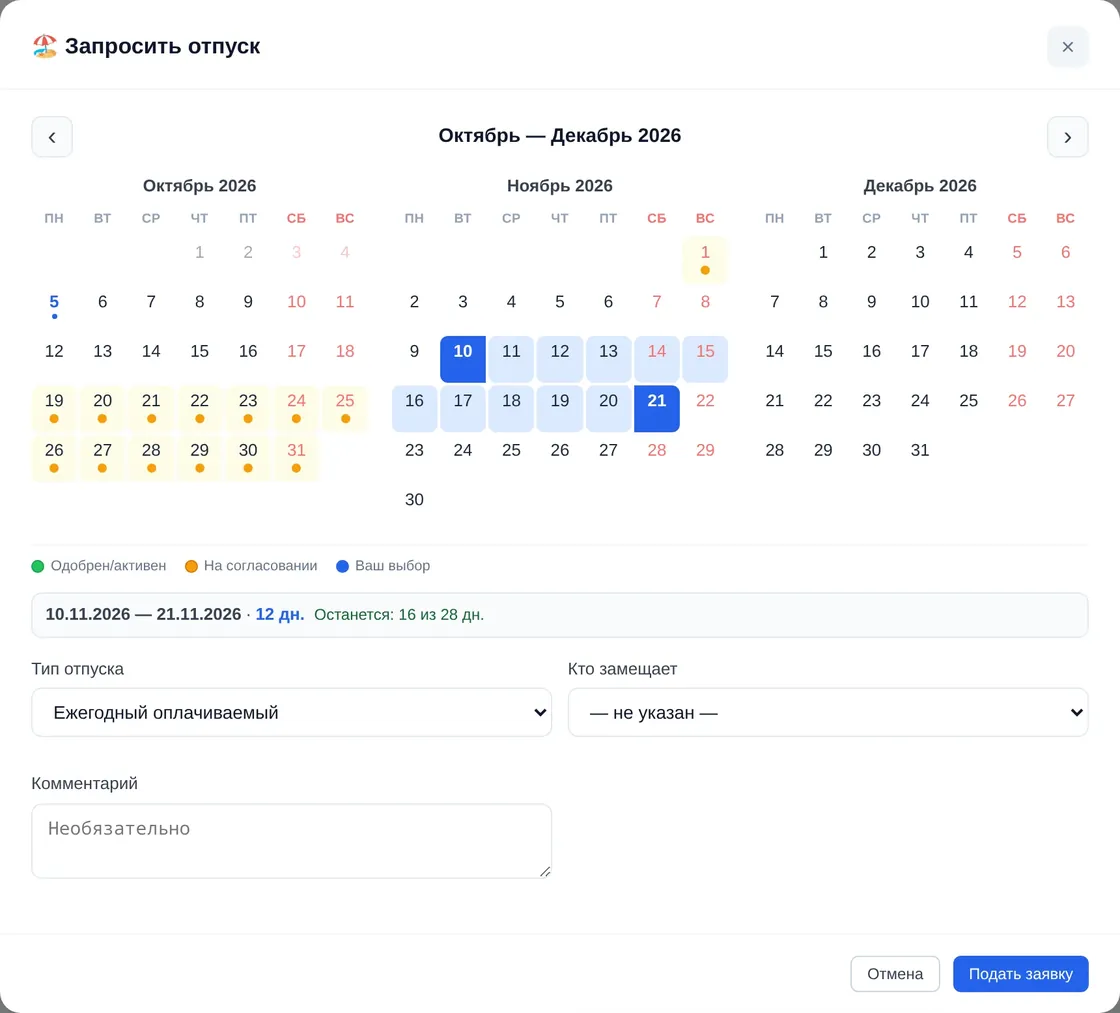This screenshot has width=1120, height=1013.
Task: Click the blue Ваш выбор legend dot
Action: 342,567
